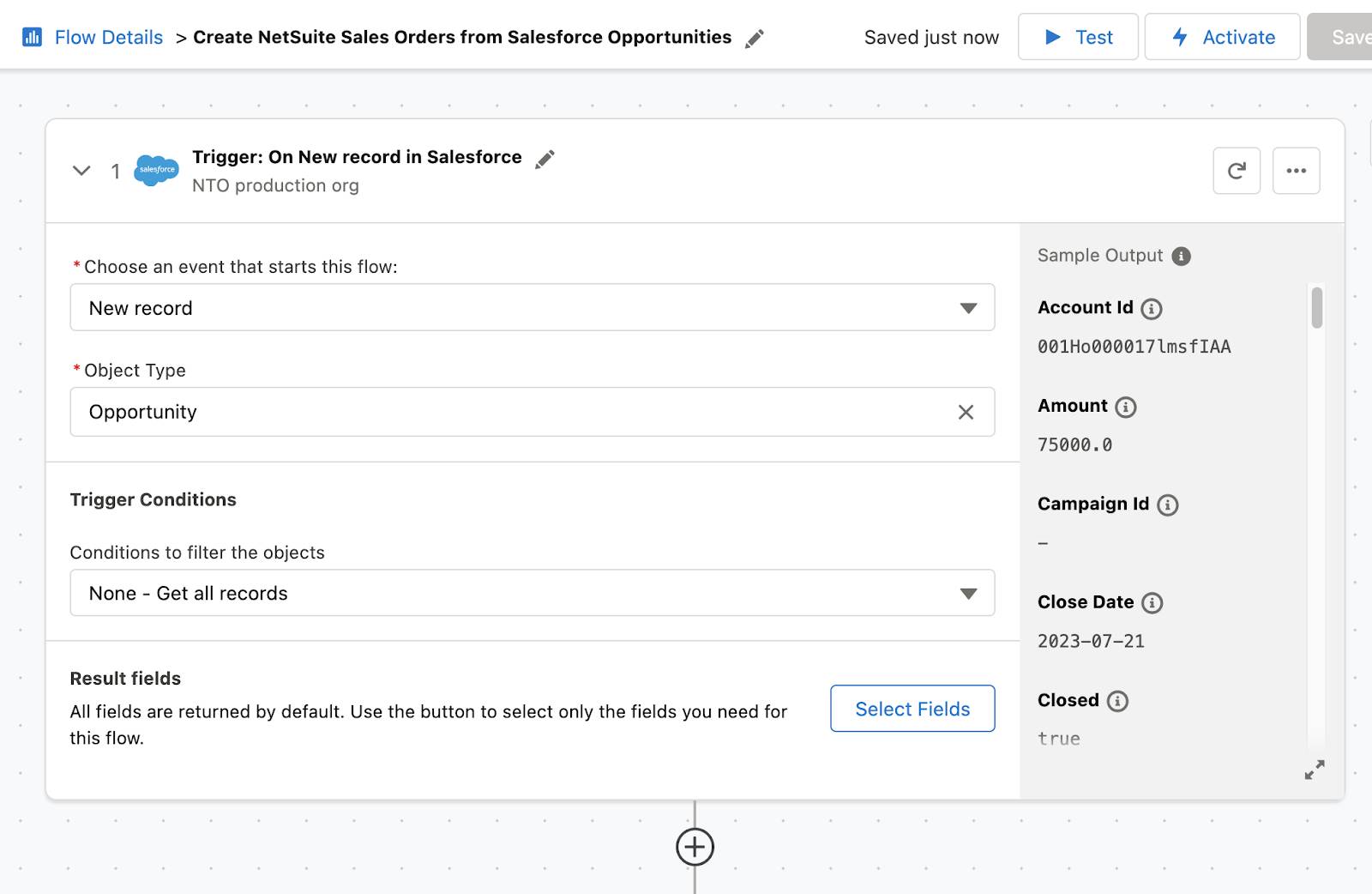Edit flow name with pencil icon
The width and height of the screenshot is (1372, 894).
[x=755, y=39]
